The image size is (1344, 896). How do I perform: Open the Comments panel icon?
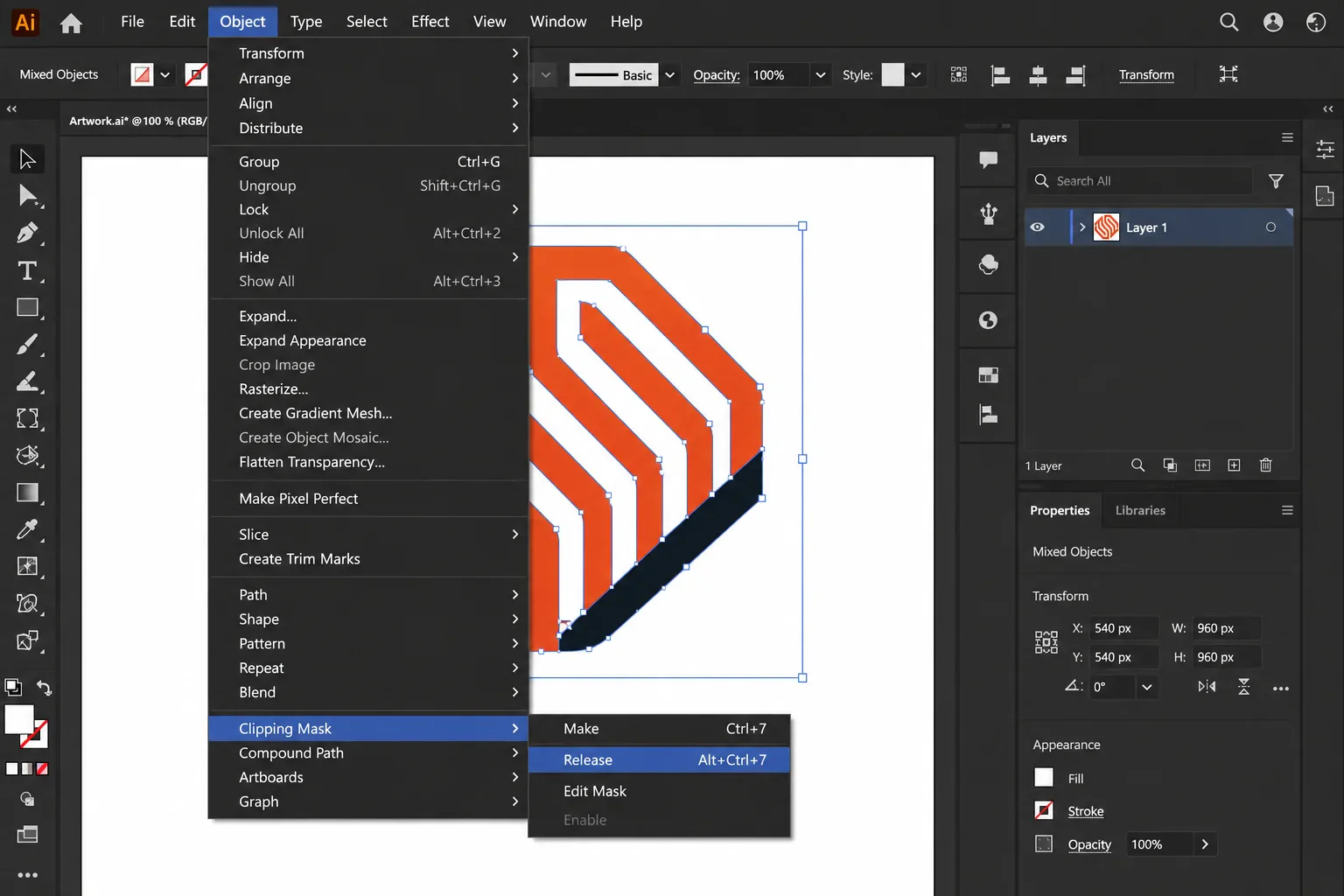click(x=988, y=160)
